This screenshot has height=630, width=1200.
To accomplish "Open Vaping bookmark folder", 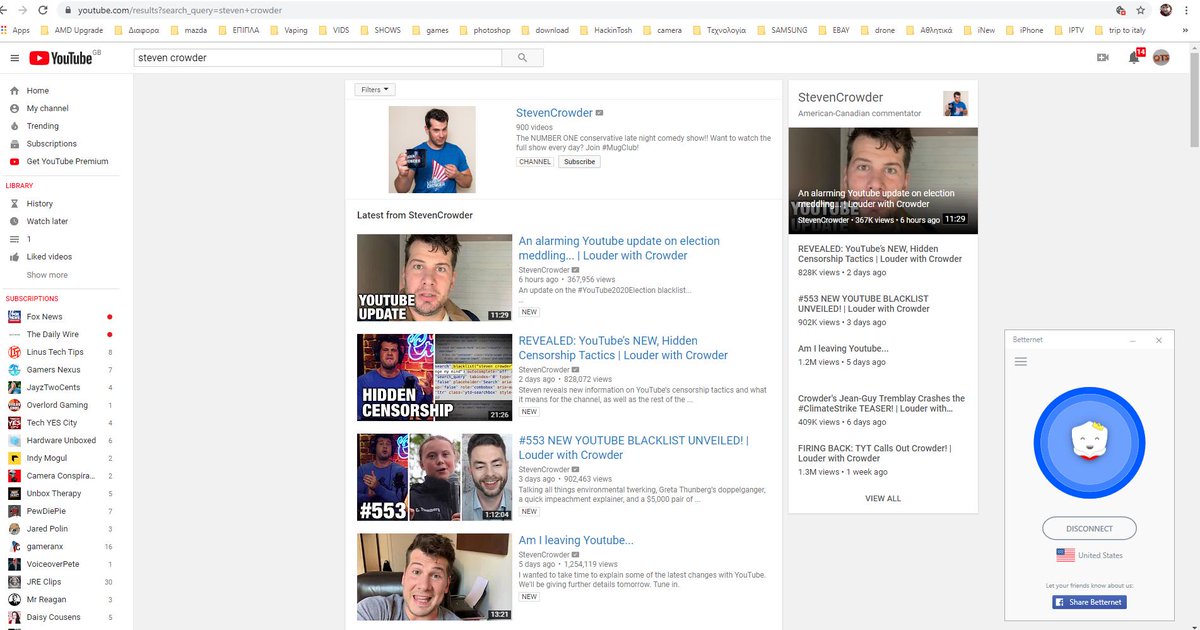I will pos(289,30).
